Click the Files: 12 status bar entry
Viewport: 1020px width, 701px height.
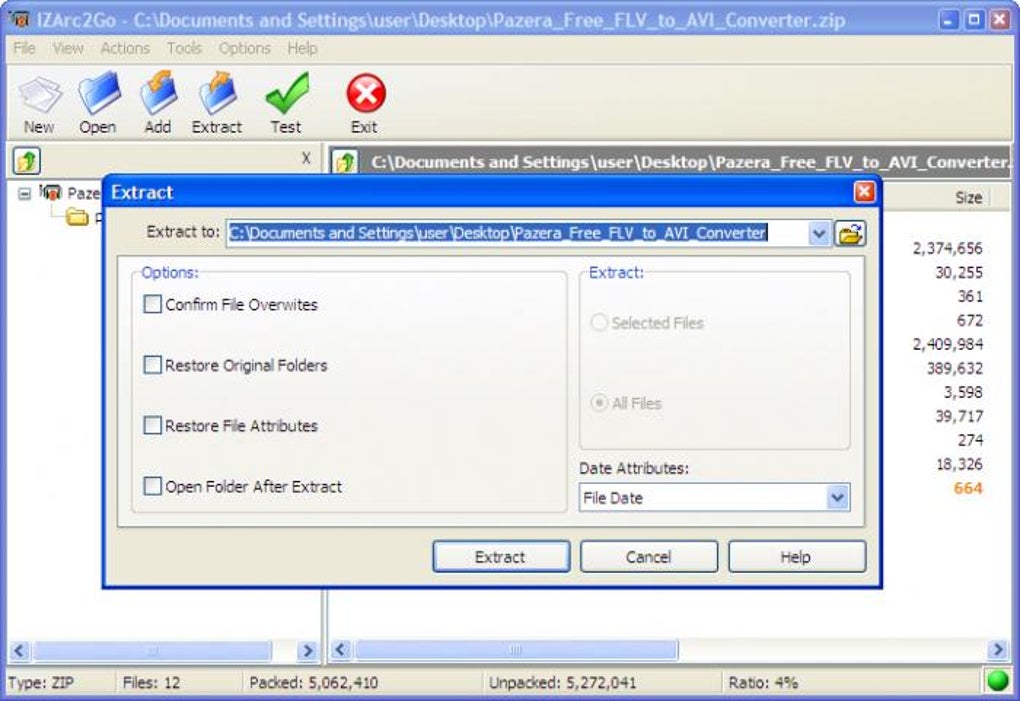[x=151, y=683]
